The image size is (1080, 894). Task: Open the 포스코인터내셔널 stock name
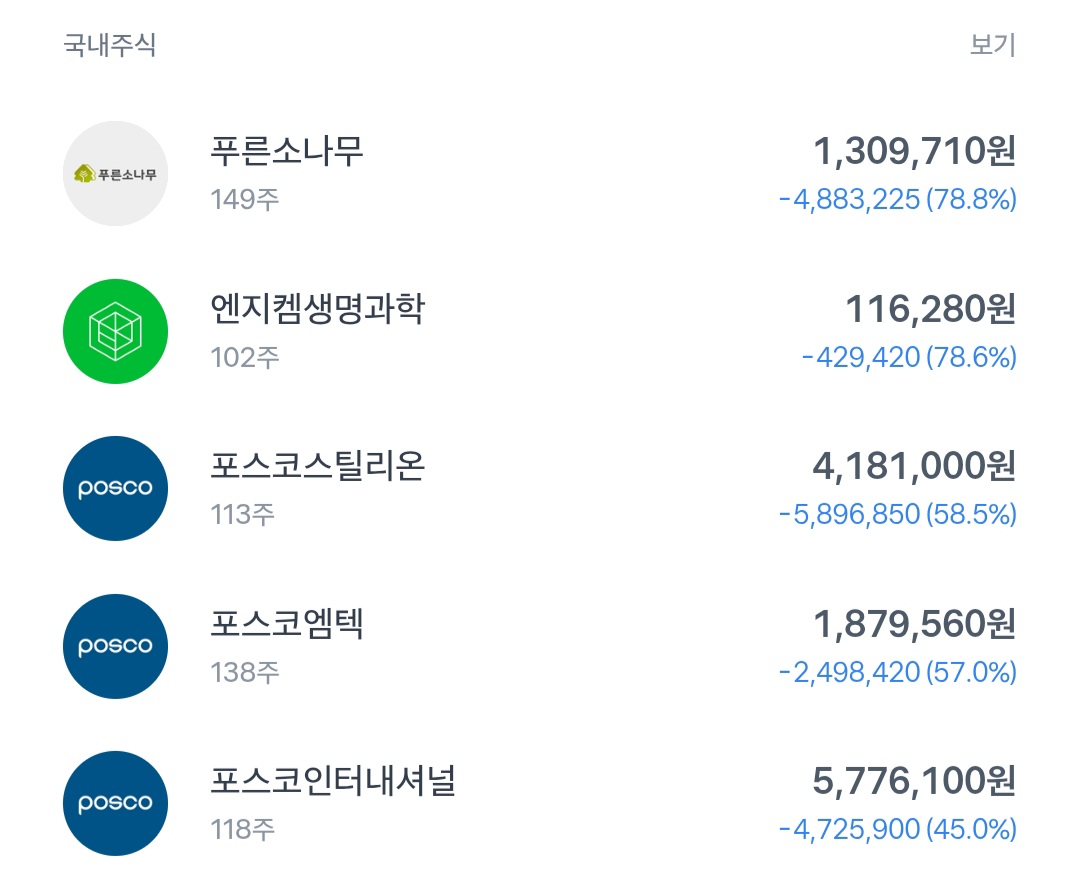point(333,781)
